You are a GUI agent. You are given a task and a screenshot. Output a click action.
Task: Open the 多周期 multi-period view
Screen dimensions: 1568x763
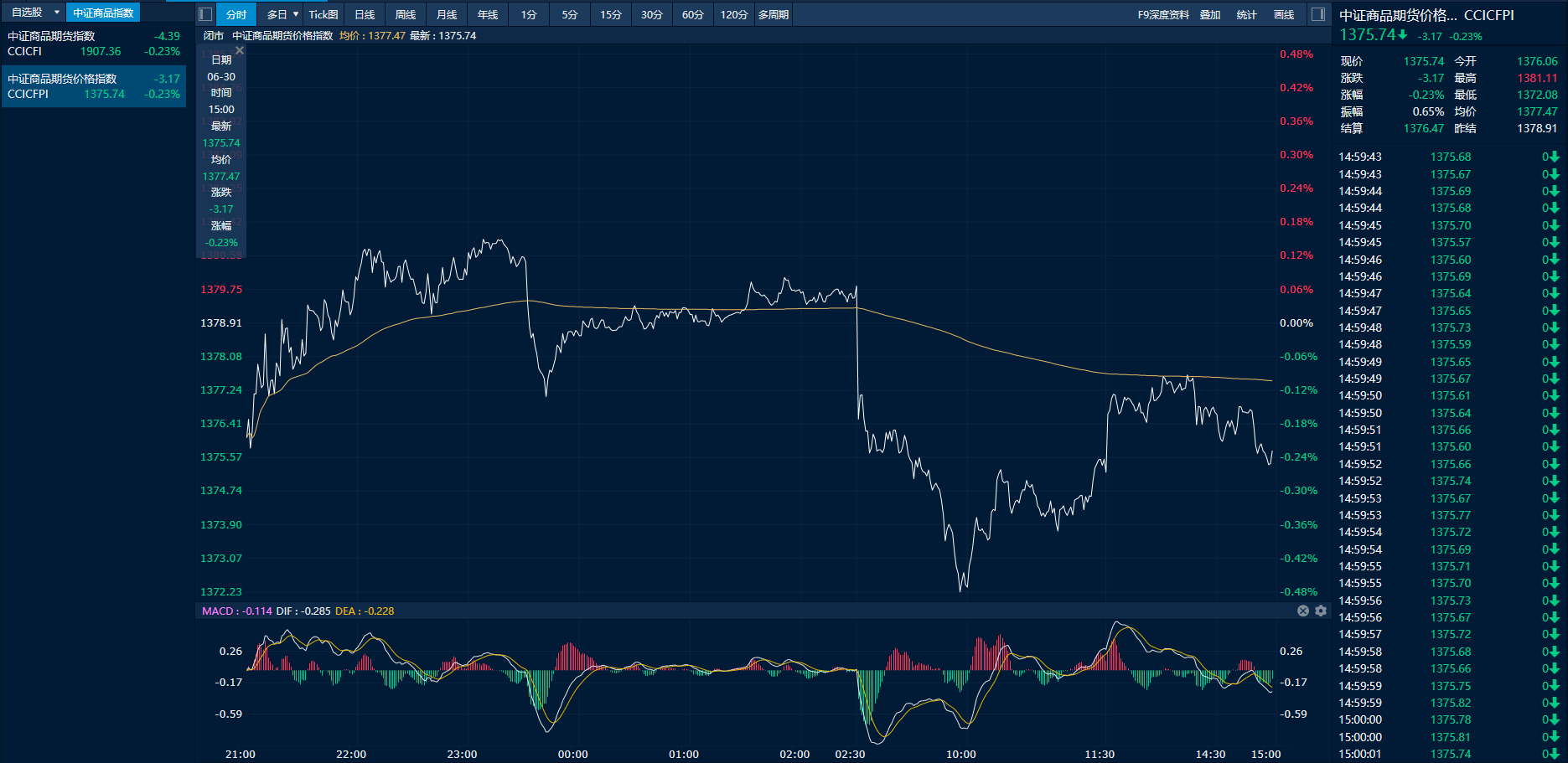click(774, 14)
